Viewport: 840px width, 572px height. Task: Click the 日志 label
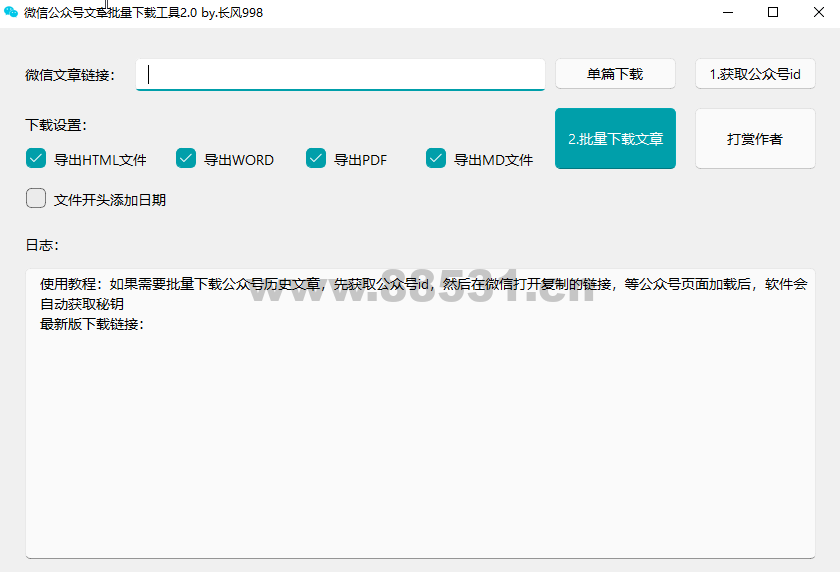click(42, 245)
